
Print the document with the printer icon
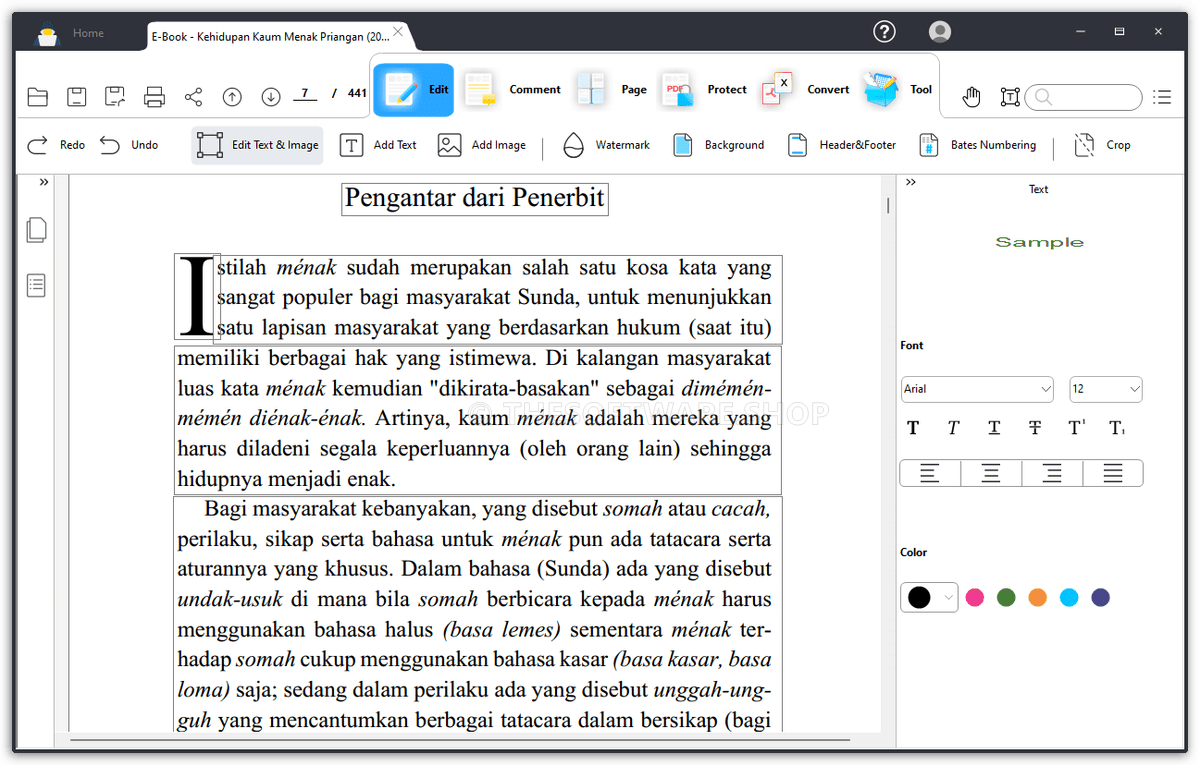pyautogui.click(x=154, y=97)
